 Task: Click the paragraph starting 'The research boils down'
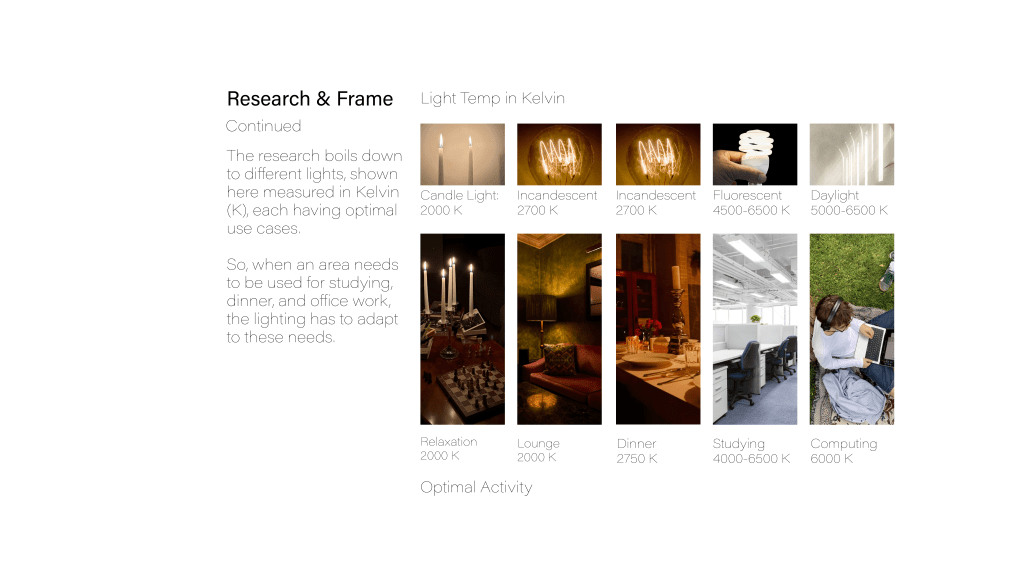tap(314, 192)
